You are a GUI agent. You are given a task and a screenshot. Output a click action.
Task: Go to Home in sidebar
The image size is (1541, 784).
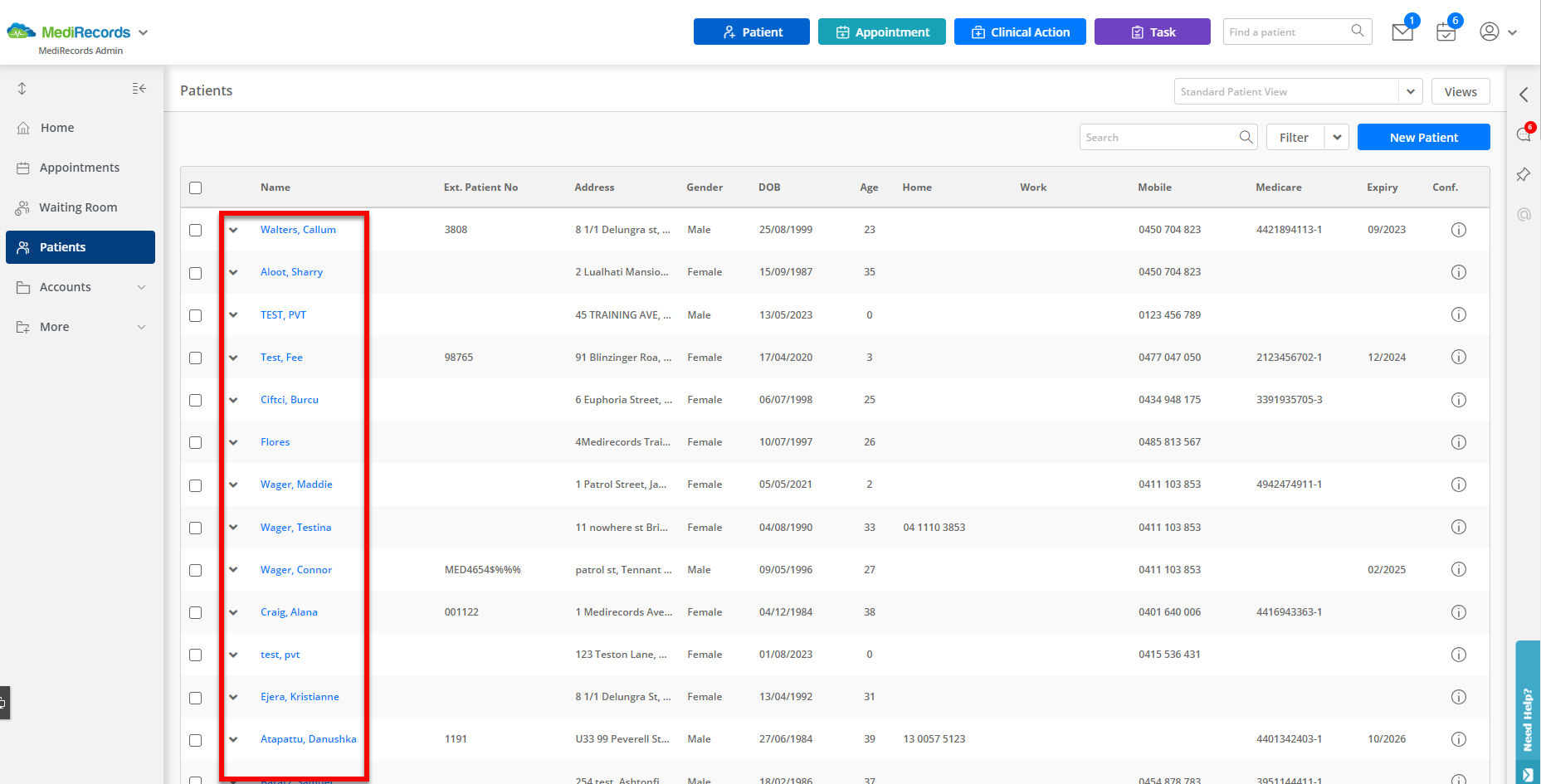point(80,128)
